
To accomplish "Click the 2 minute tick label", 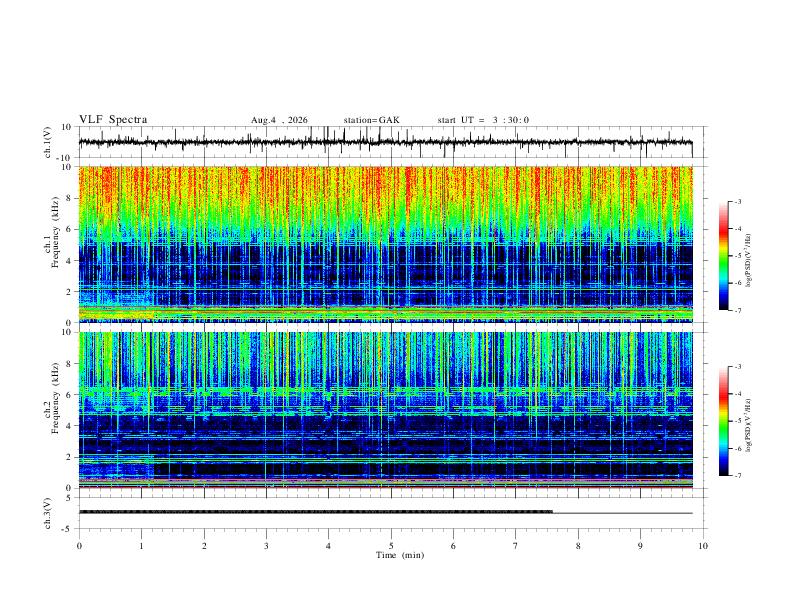I will tap(204, 546).
